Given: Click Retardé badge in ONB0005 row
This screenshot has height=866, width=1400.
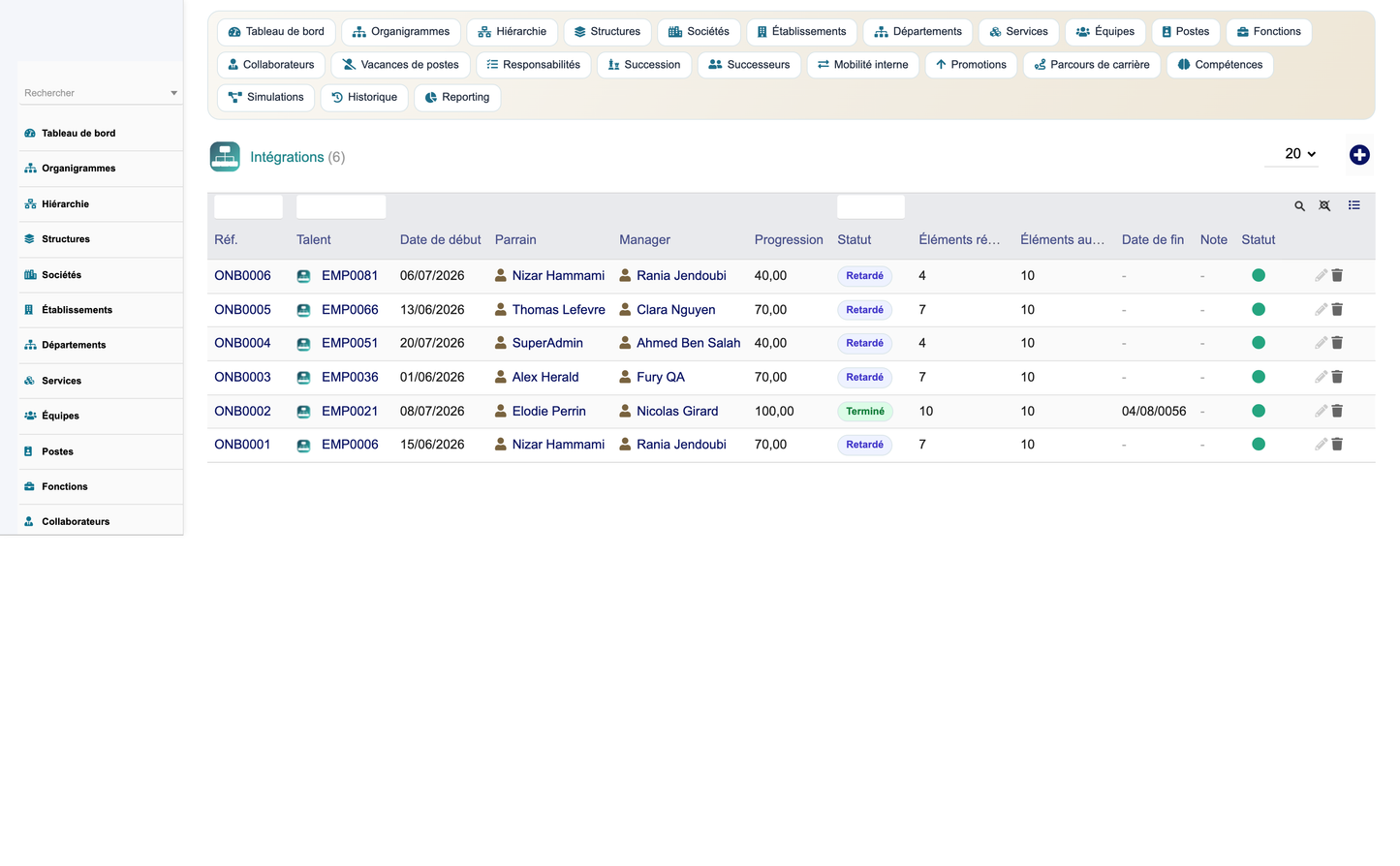Looking at the screenshot, I should 864,310.
